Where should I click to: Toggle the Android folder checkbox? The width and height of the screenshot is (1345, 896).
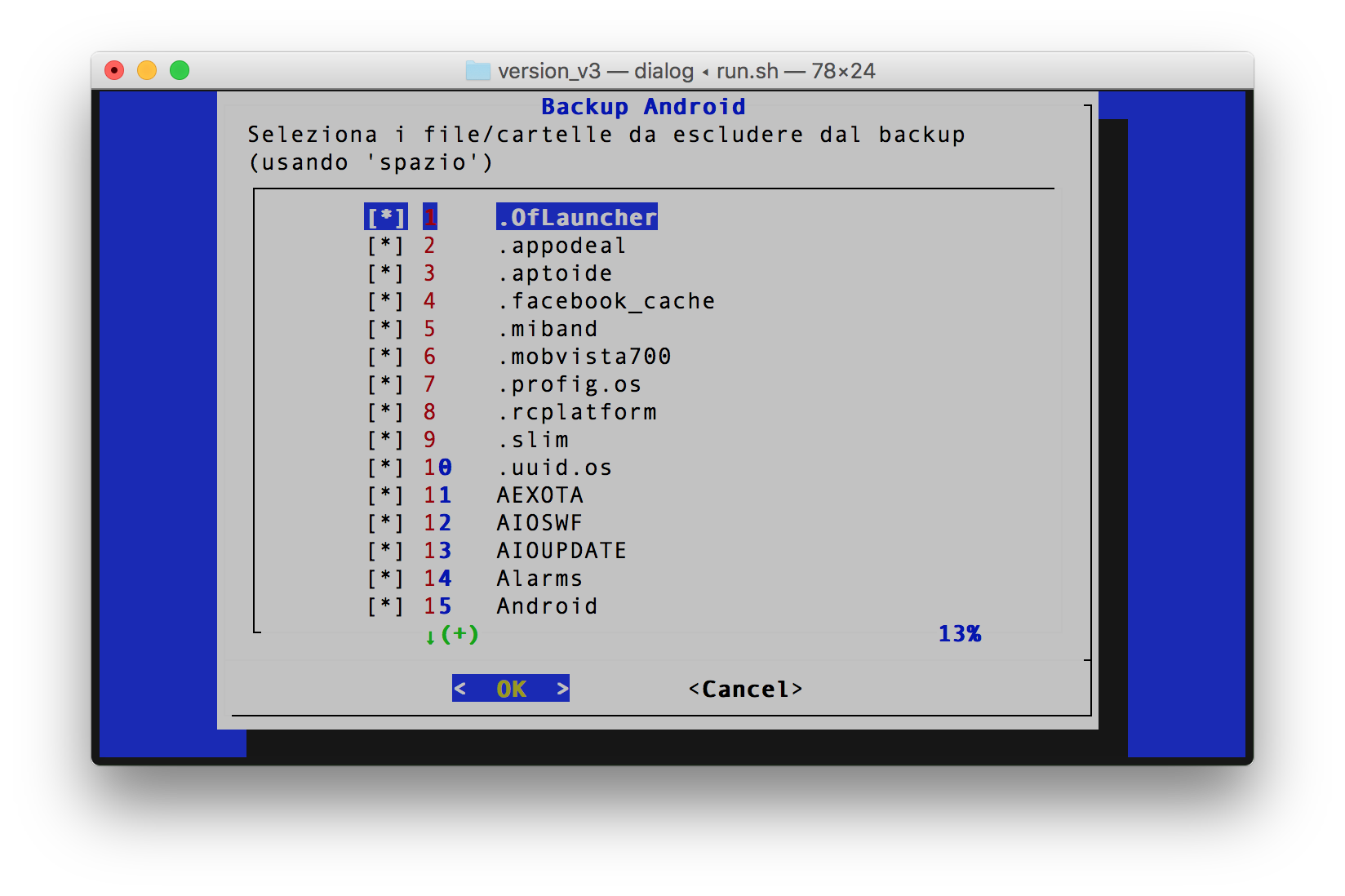pyautogui.click(x=384, y=605)
